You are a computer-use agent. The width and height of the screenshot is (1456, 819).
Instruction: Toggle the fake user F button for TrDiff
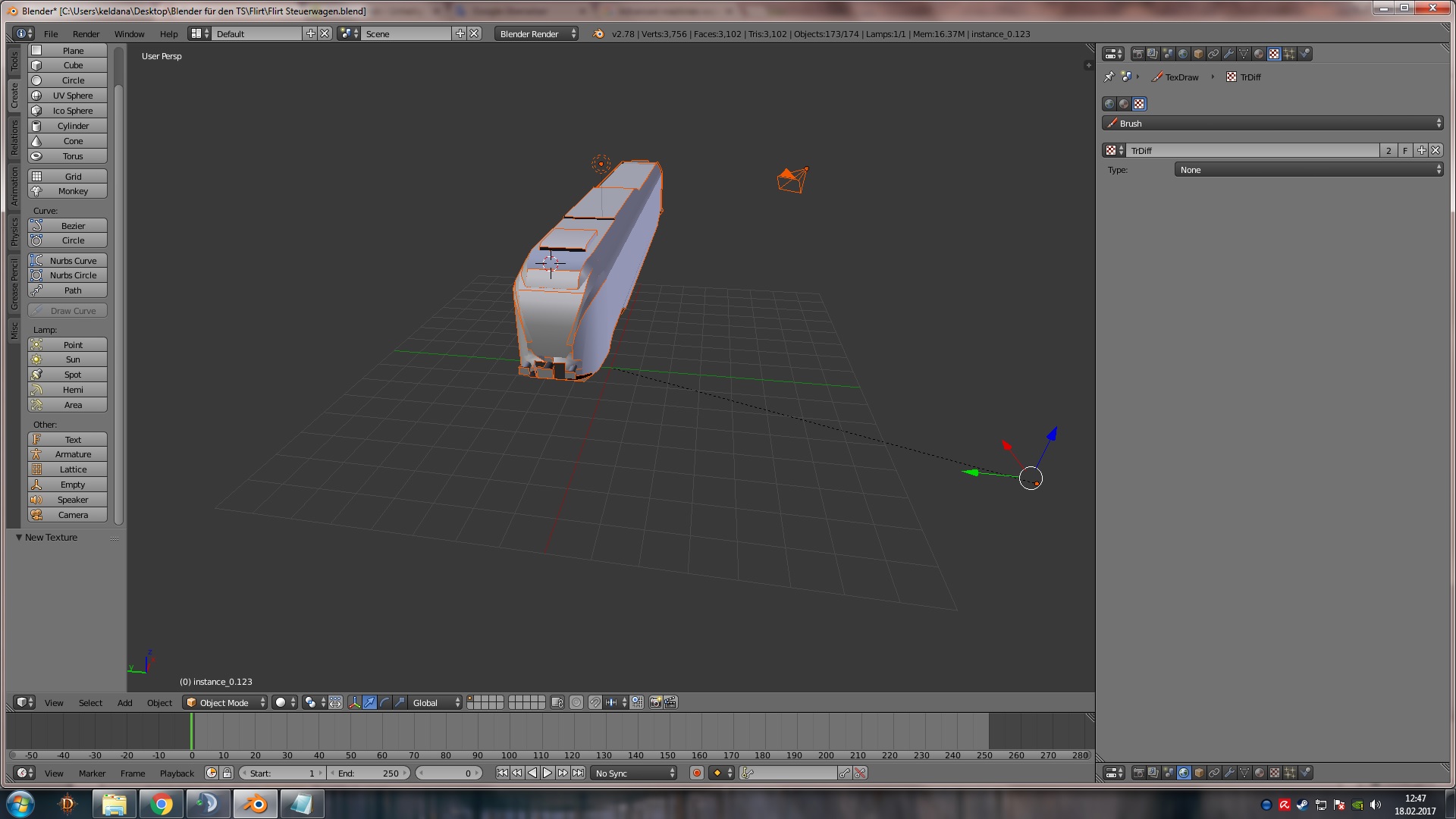tap(1404, 151)
